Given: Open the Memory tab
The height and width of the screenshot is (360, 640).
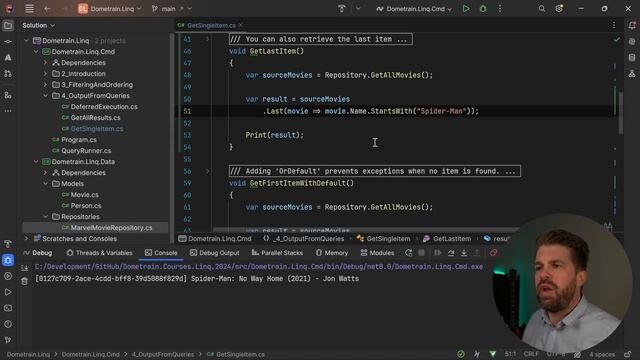Looking at the screenshot, I should pos(332,253).
